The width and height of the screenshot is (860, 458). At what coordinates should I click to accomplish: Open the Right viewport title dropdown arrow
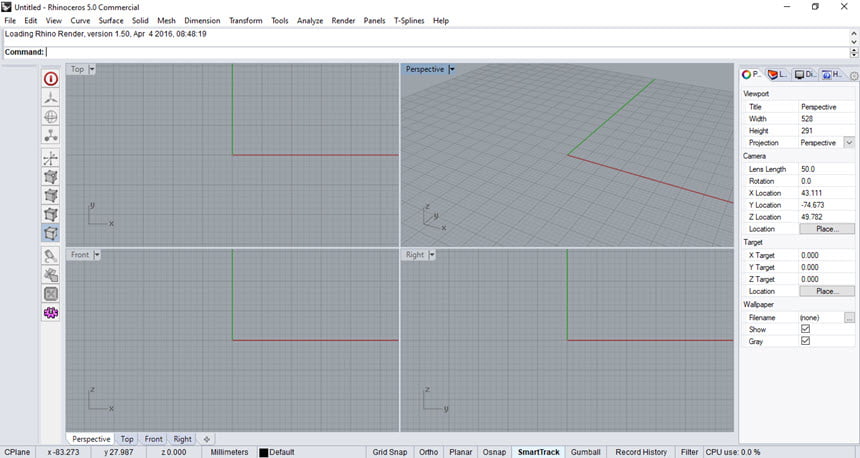[432, 255]
